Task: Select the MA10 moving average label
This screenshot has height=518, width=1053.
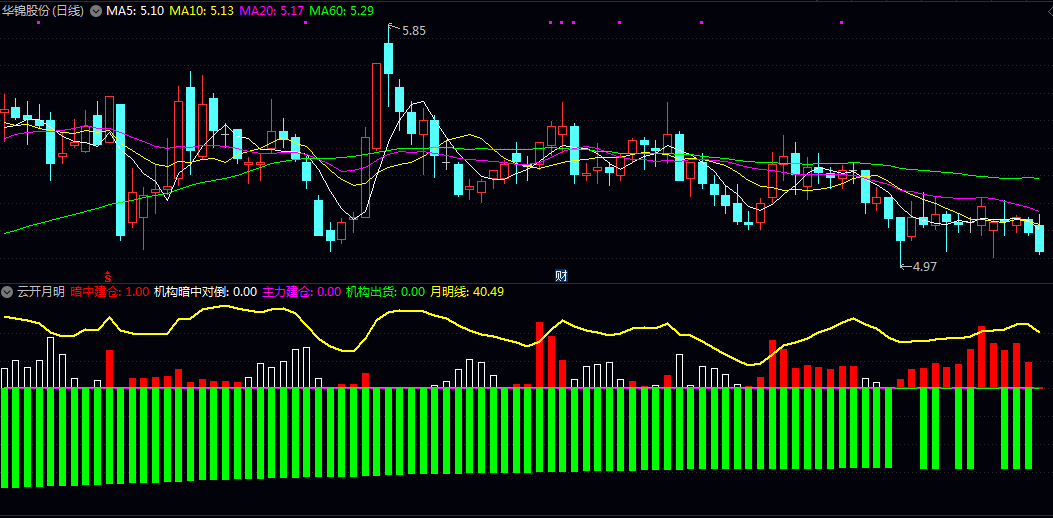Action: 201,11
